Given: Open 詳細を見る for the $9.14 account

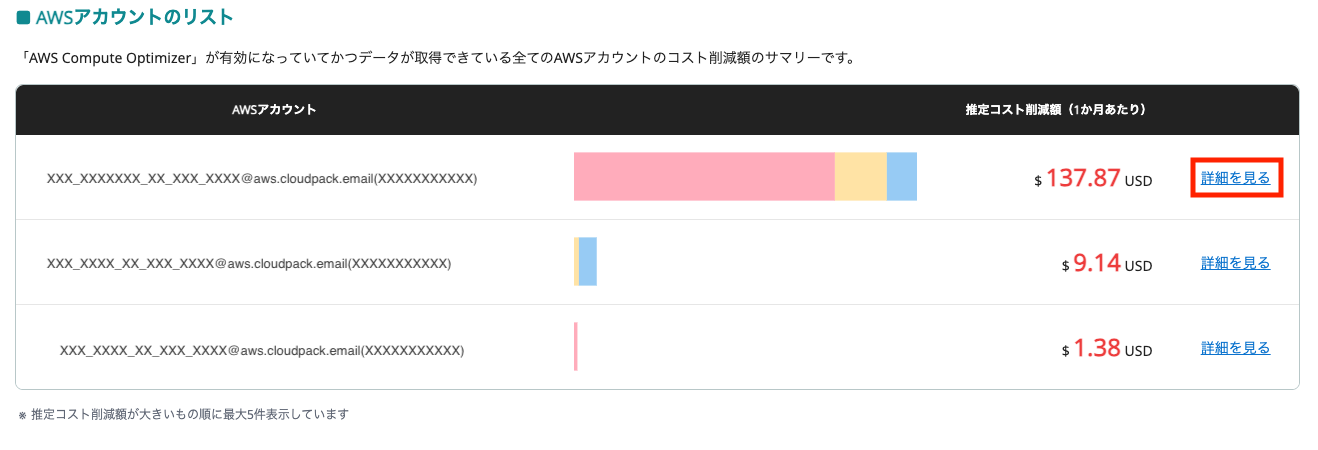Looking at the screenshot, I should [x=1235, y=263].
